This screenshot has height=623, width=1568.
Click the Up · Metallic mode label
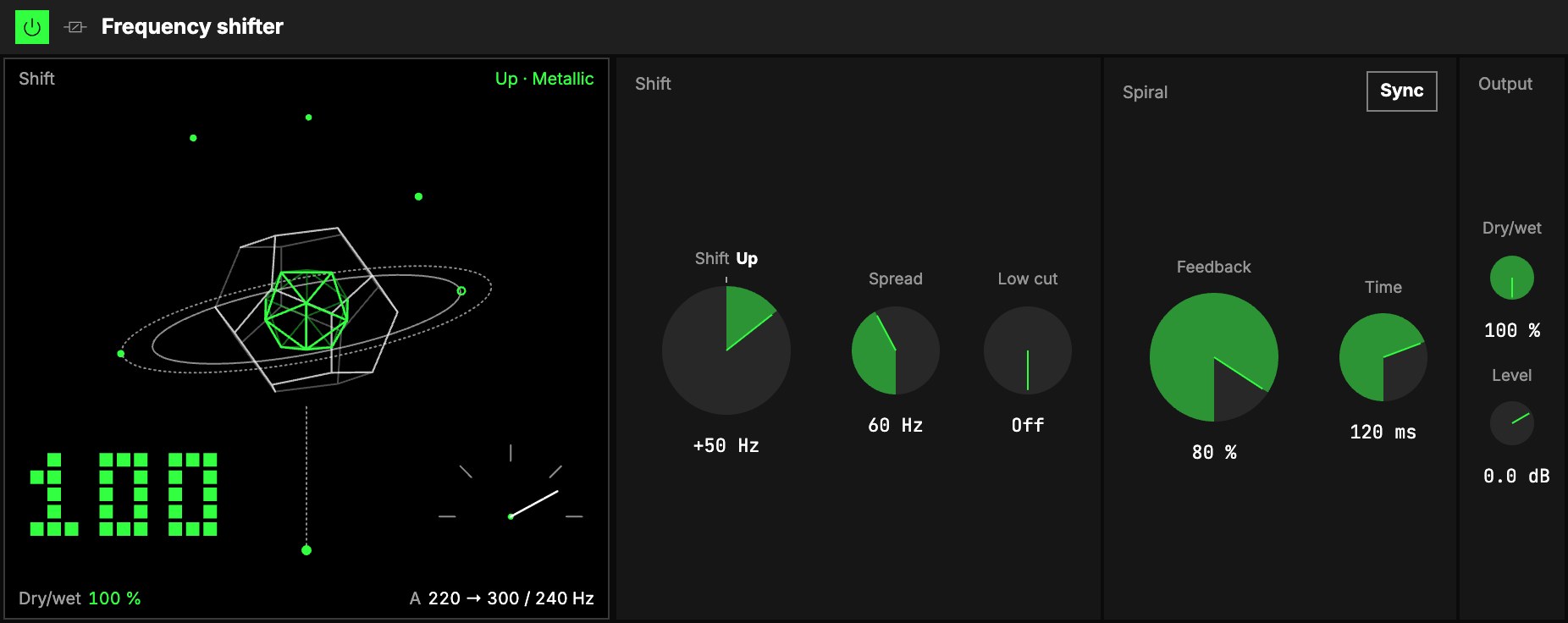coord(544,79)
